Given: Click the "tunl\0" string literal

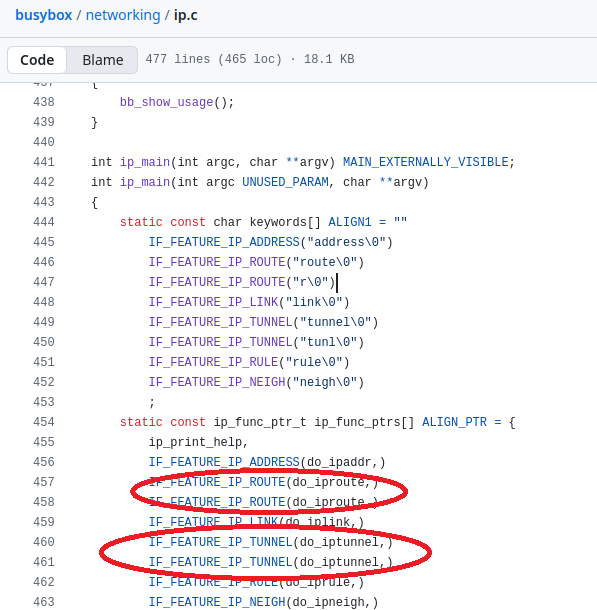Looking at the screenshot, I should [328, 342].
